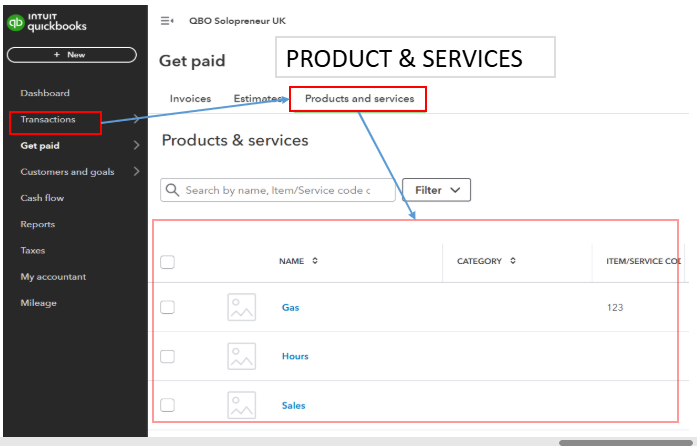
Task: Go to Cash flow in sidebar
Action: click(x=42, y=198)
